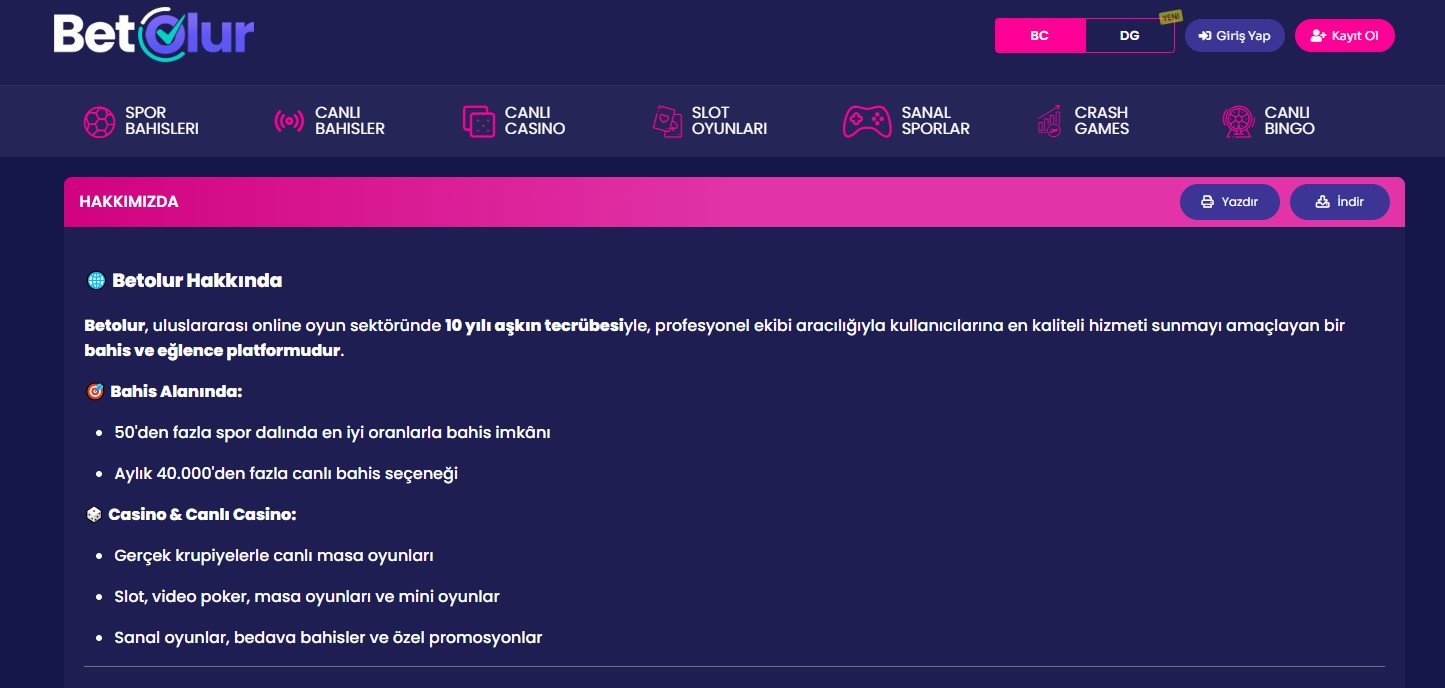Click the bold text 'bahis ve eğlence platformudur'

[x=214, y=351]
